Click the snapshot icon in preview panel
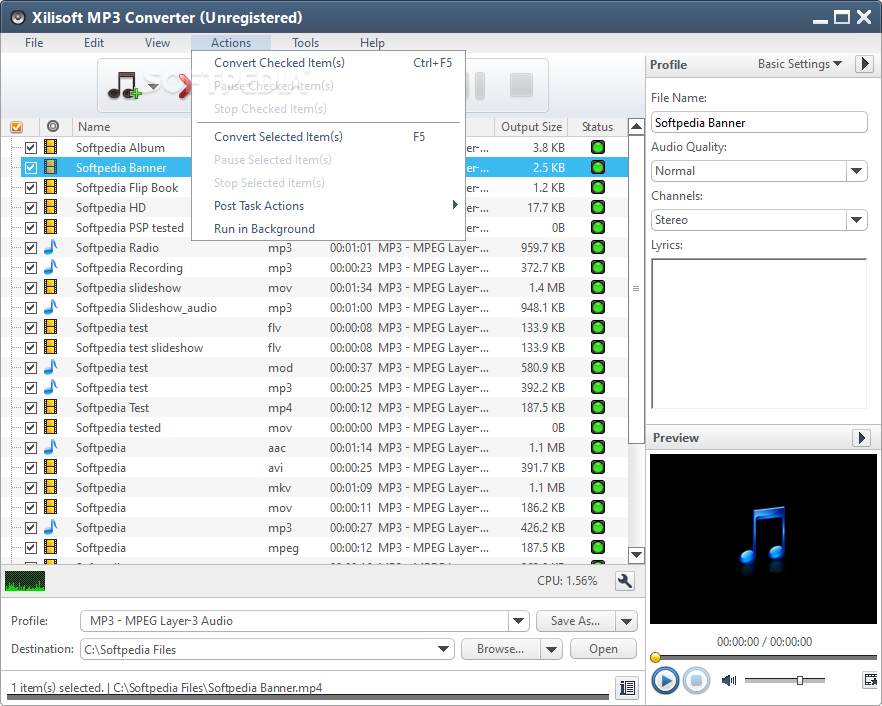The image size is (882, 706). [870, 680]
